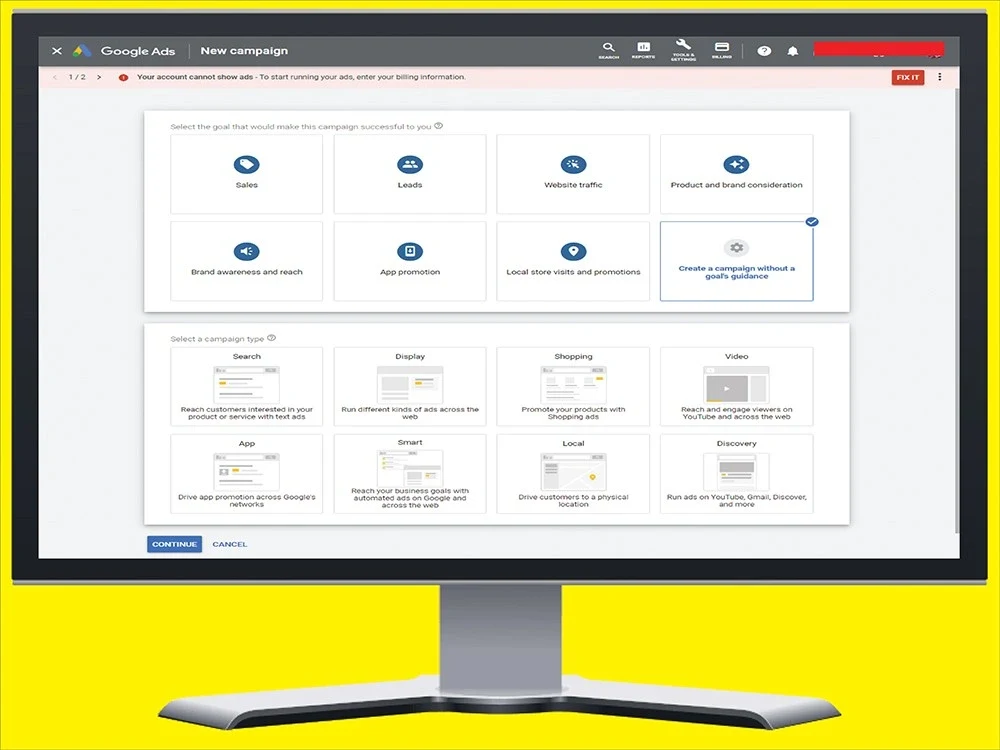Click the New campaign title text
The image size is (1000, 750).
(x=244, y=51)
